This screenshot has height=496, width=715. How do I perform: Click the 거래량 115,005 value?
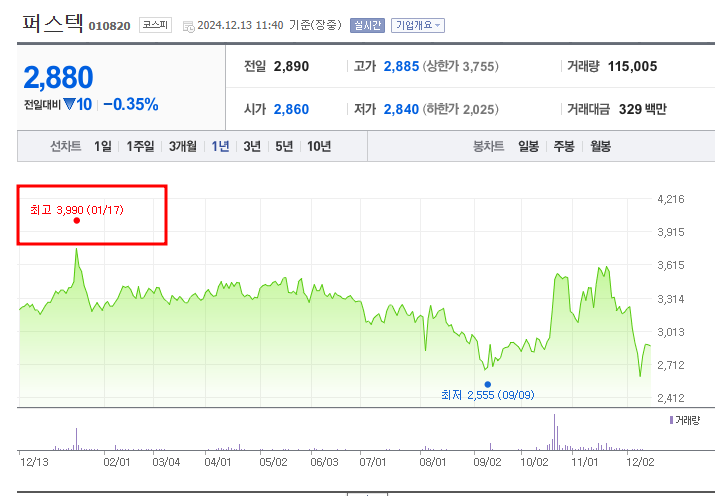pos(632,67)
